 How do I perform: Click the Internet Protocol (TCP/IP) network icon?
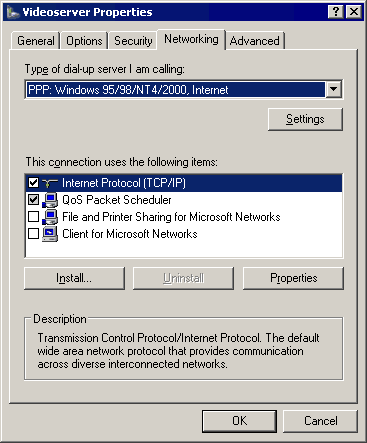50,183
